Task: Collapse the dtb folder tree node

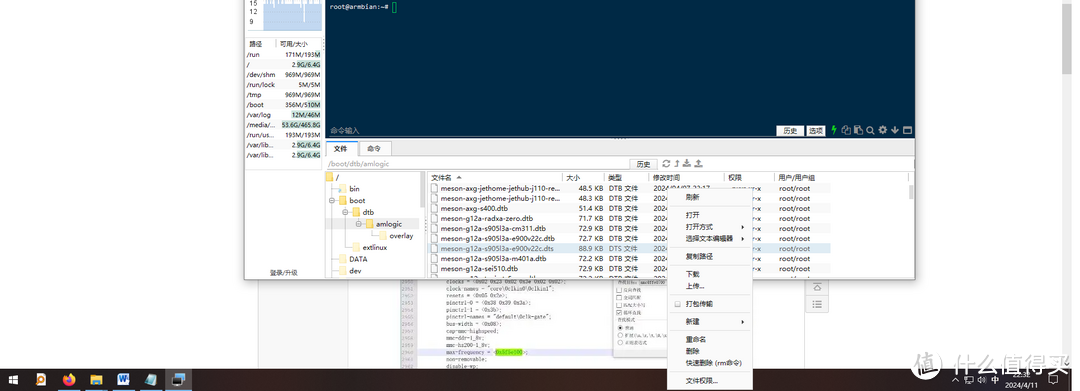Action: coord(346,213)
